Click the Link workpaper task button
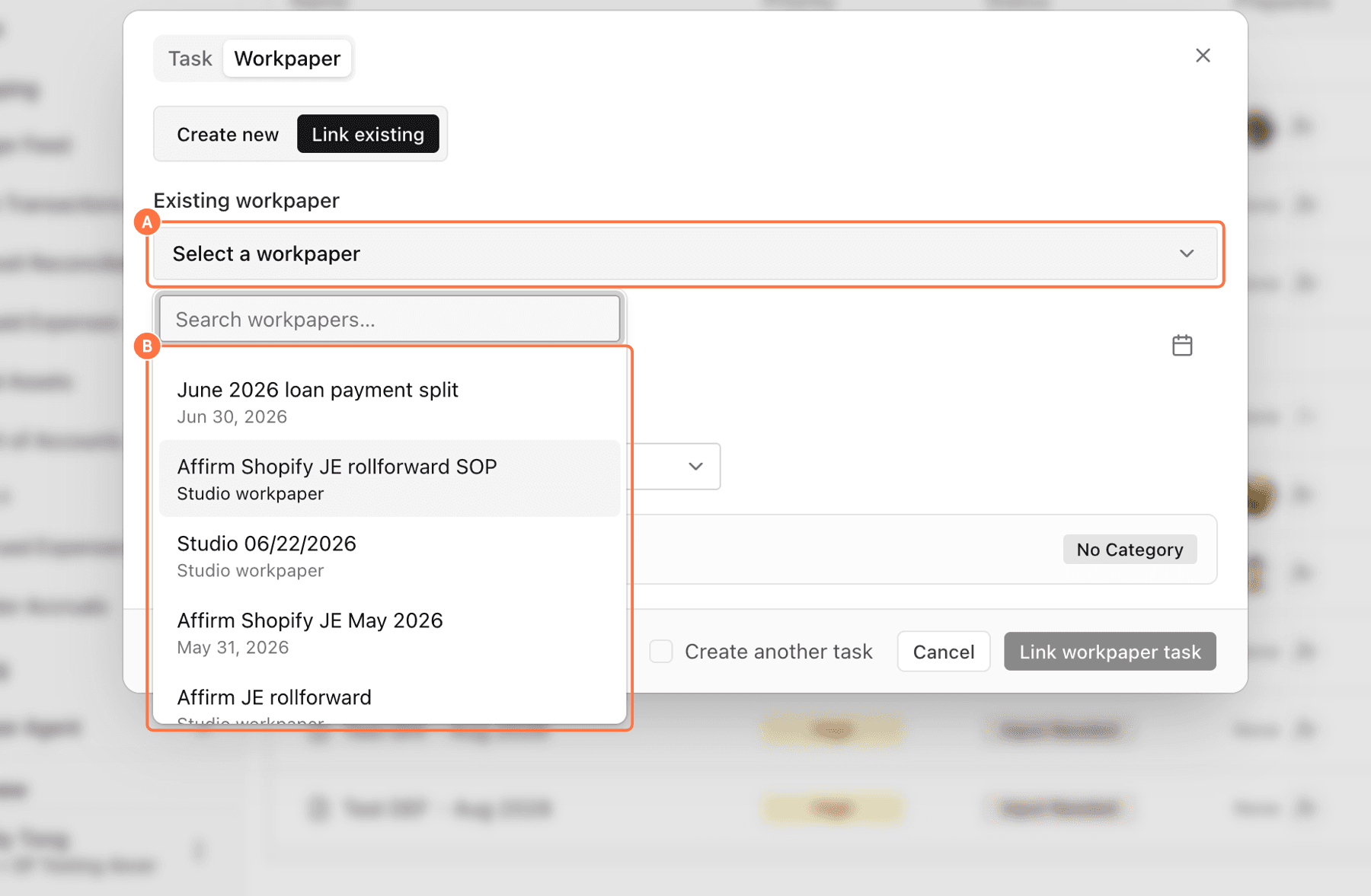 (1110, 652)
